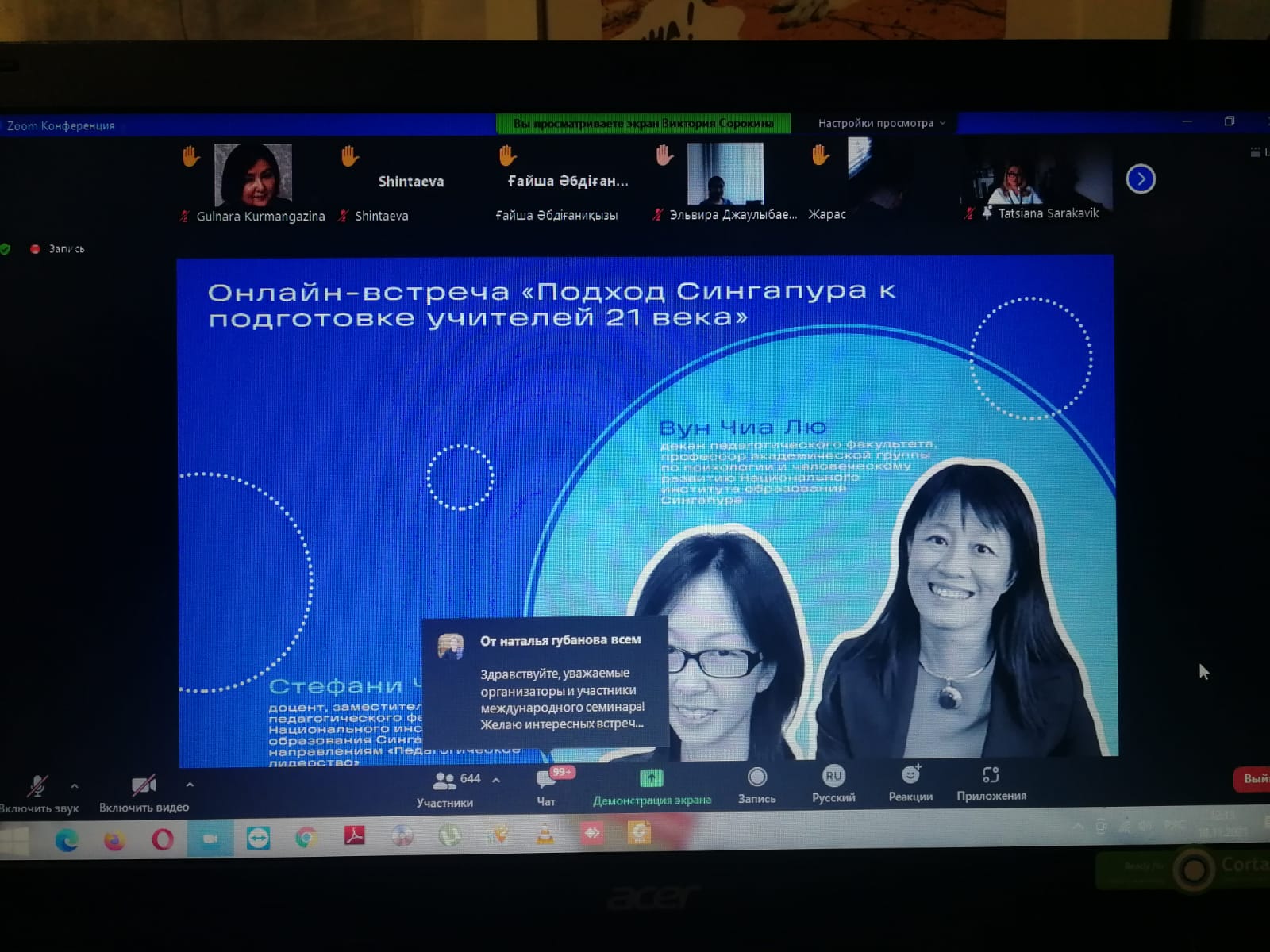Image resolution: width=1270 pixels, height=952 pixels.
Task: Launch VLC media player from taskbar
Action: [545, 835]
